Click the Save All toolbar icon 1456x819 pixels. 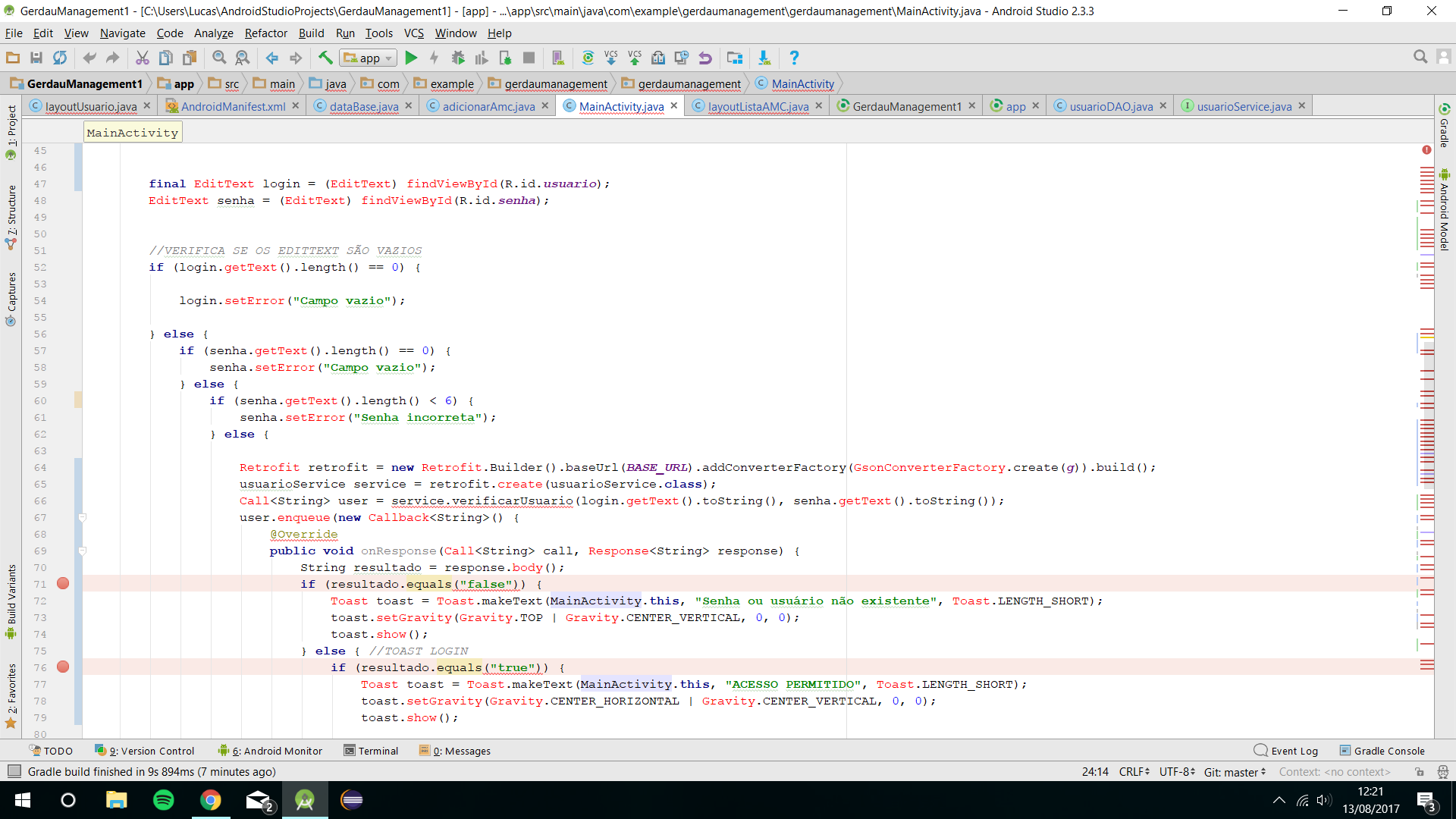(x=36, y=58)
